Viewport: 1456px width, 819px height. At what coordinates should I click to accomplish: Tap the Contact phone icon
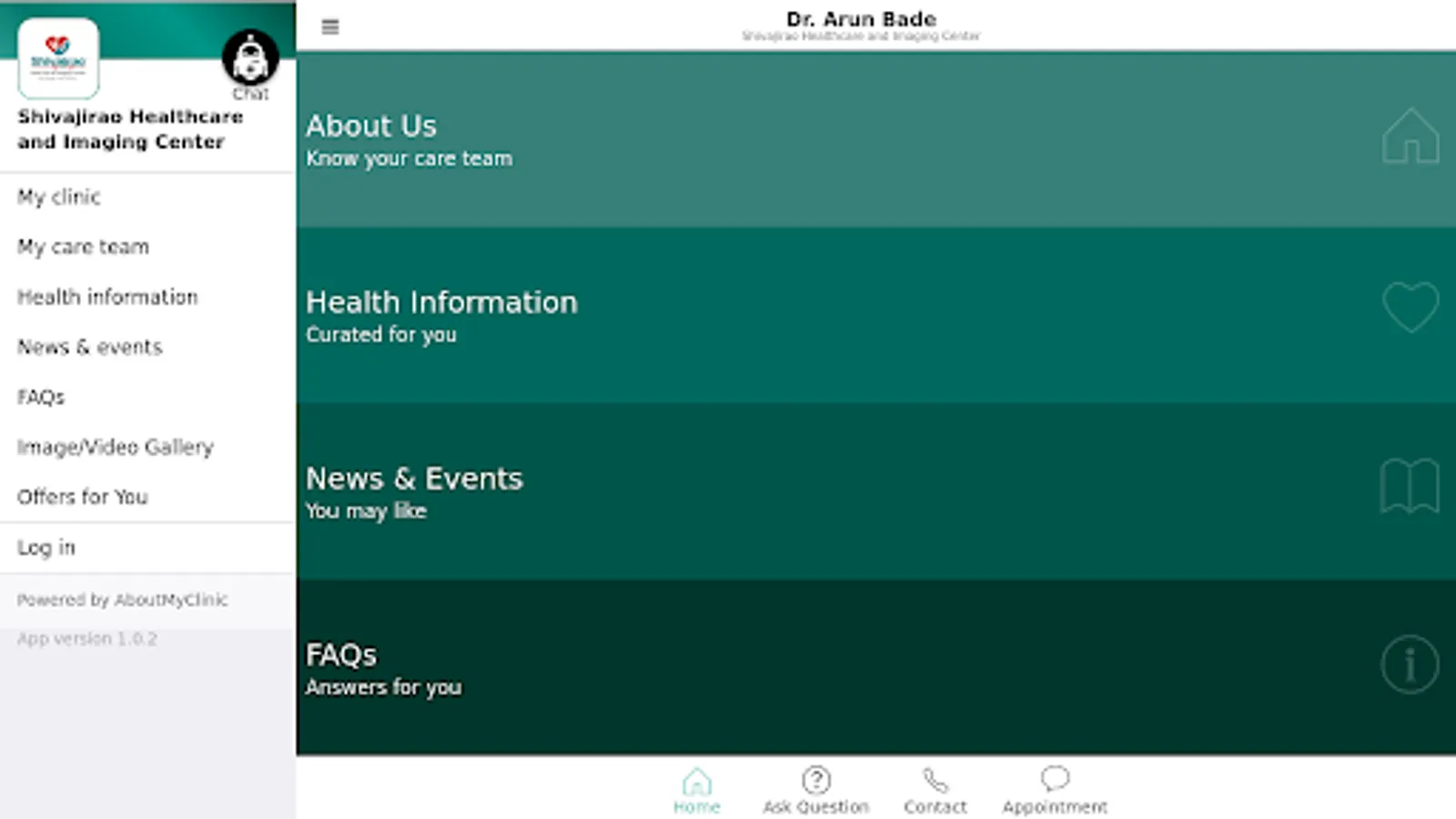tap(935, 780)
